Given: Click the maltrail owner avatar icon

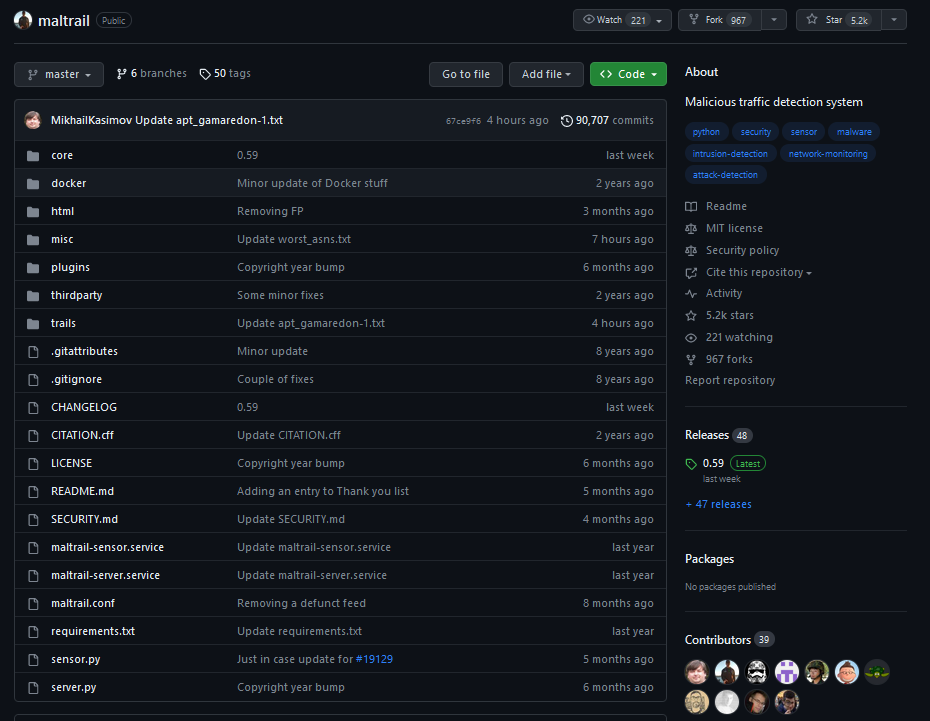Looking at the screenshot, I should (x=23, y=20).
